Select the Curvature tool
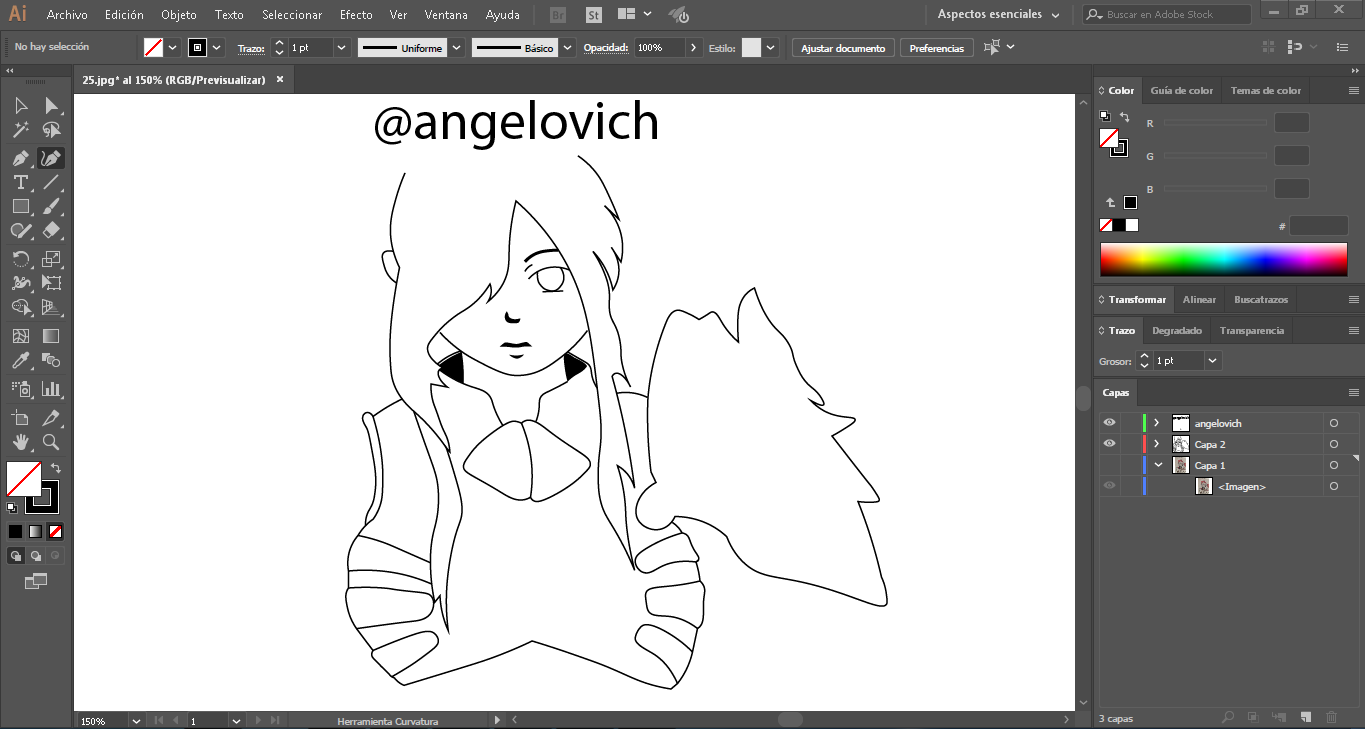1365x729 pixels. tap(51, 158)
